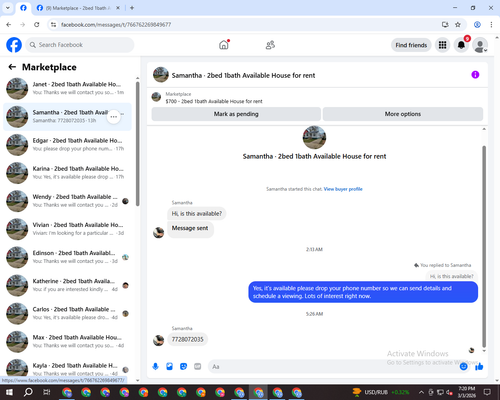
Task: Open a new browser tab
Action: (132, 8)
